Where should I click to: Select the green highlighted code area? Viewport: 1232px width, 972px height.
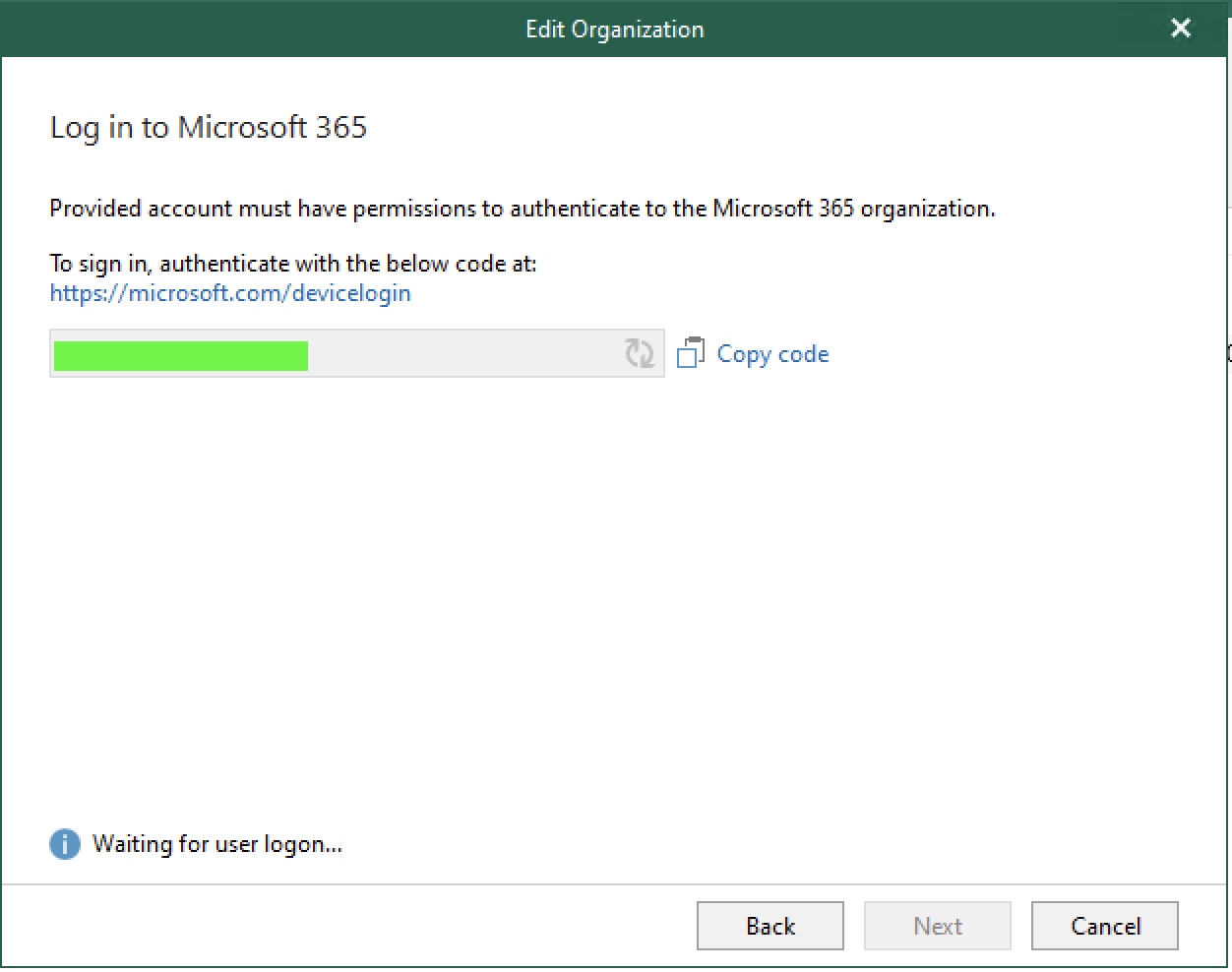(181, 356)
